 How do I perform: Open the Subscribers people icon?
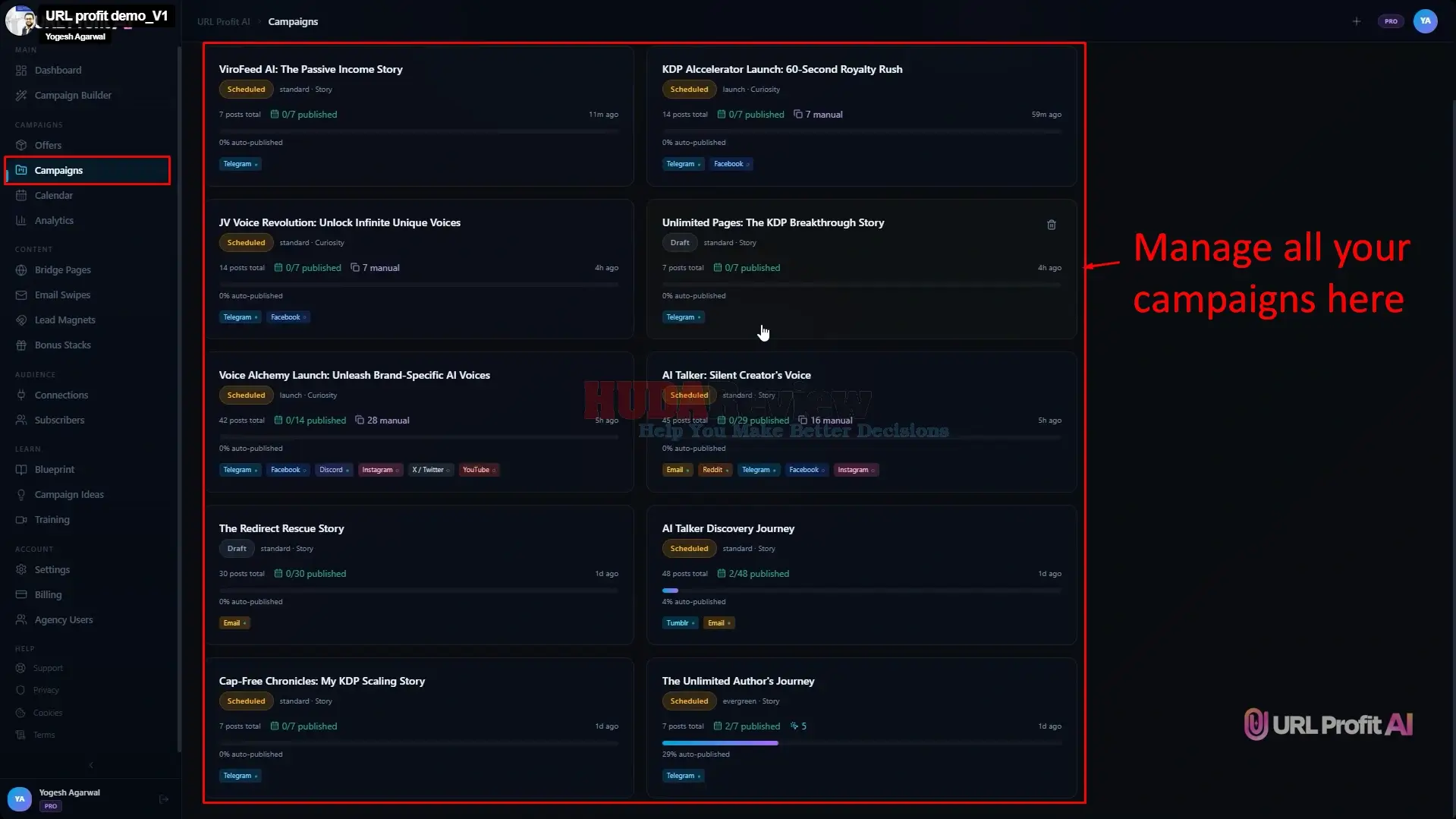click(x=21, y=420)
